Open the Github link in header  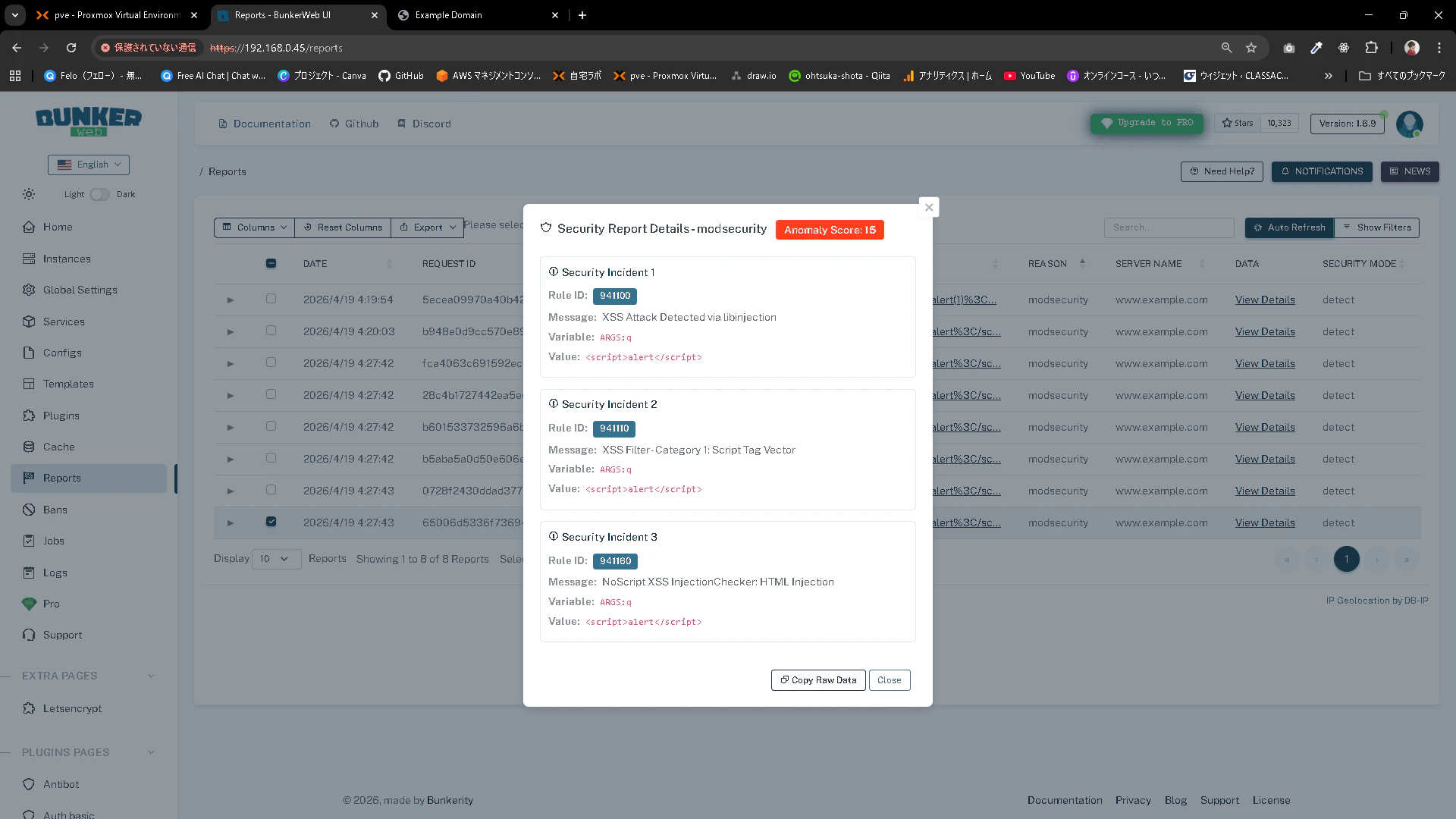pyautogui.click(x=354, y=124)
